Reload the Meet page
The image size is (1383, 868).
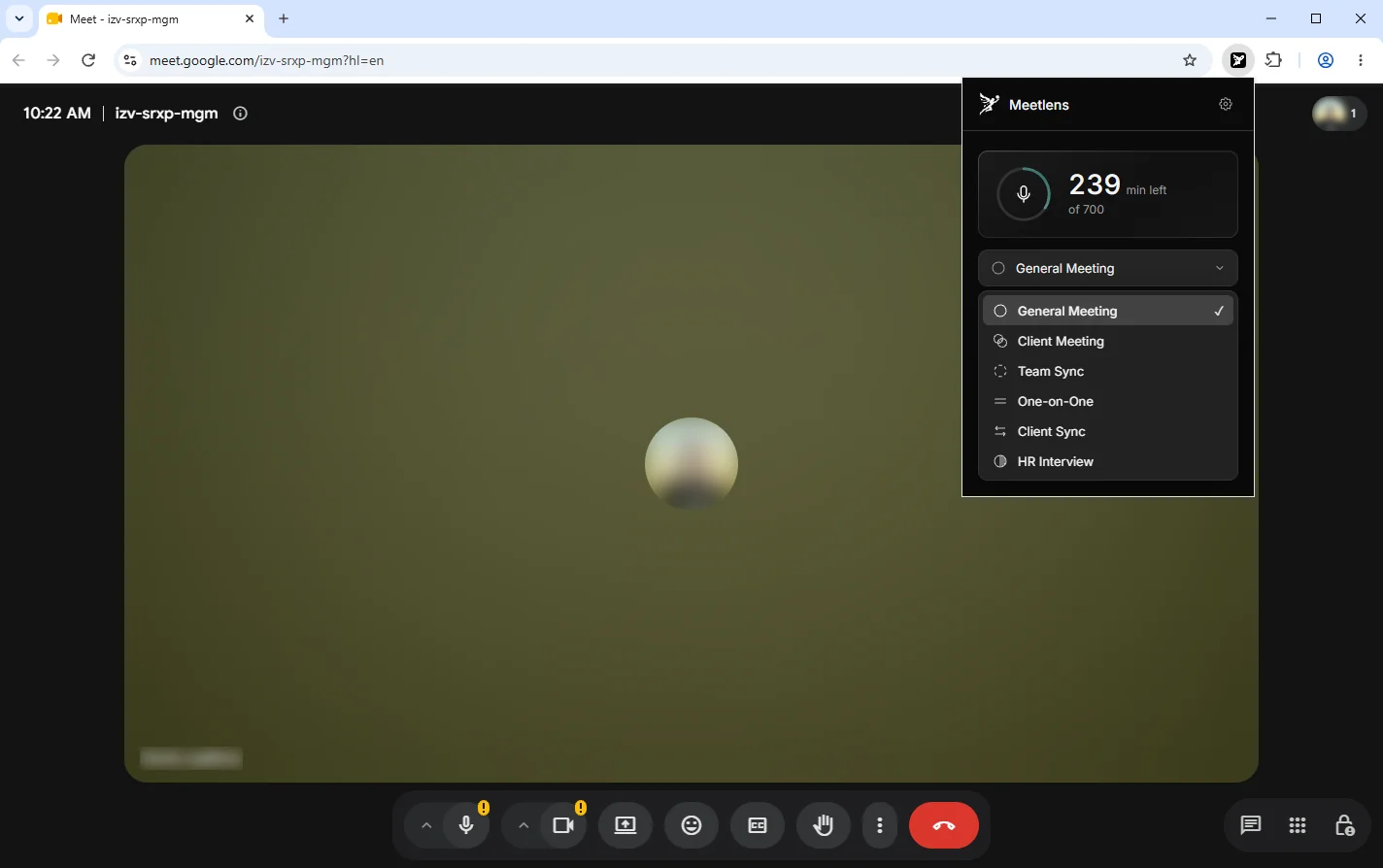point(88,60)
